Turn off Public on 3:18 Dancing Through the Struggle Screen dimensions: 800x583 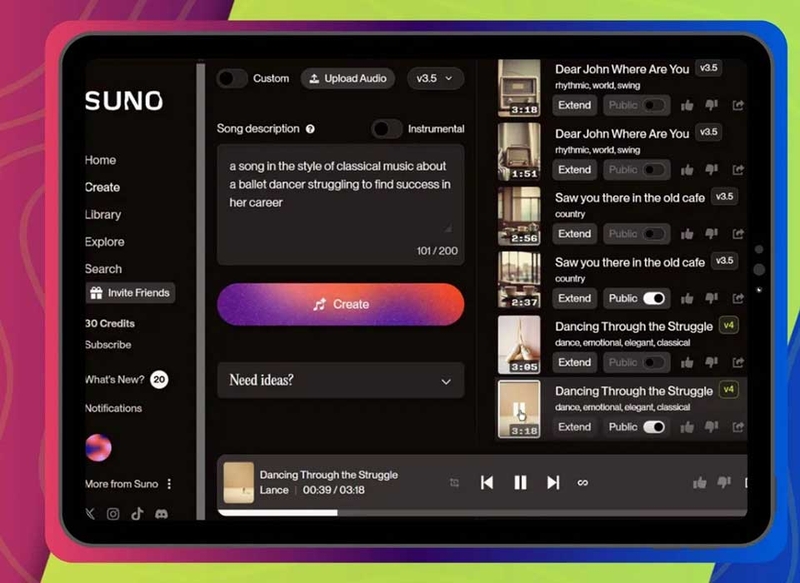pyautogui.click(x=654, y=427)
